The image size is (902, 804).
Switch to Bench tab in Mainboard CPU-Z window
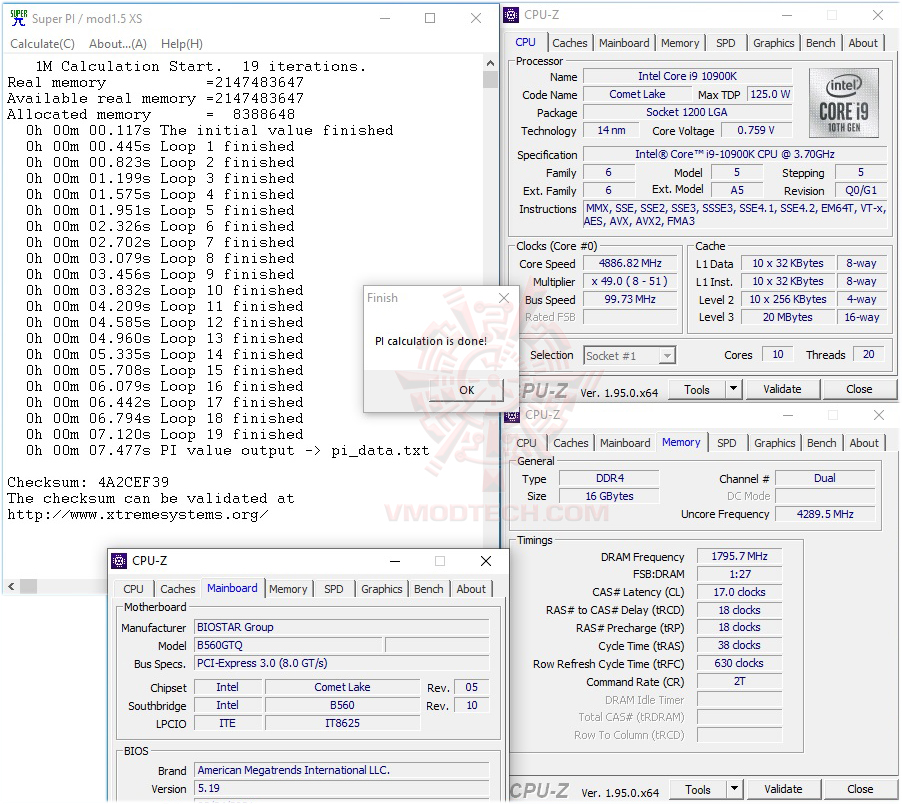pos(429,589)
